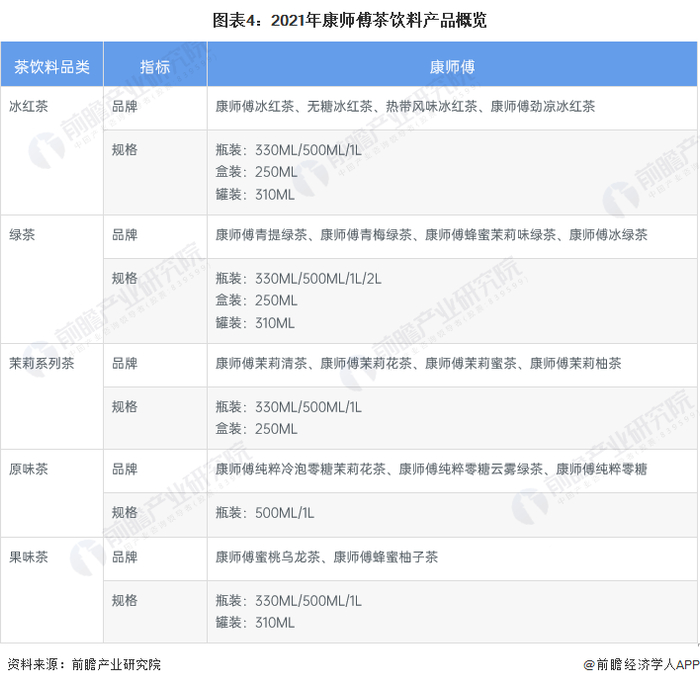Click 品牌 label in the 果味茶 row
This screenshot has height=685, width=700.
pos(125,557)
